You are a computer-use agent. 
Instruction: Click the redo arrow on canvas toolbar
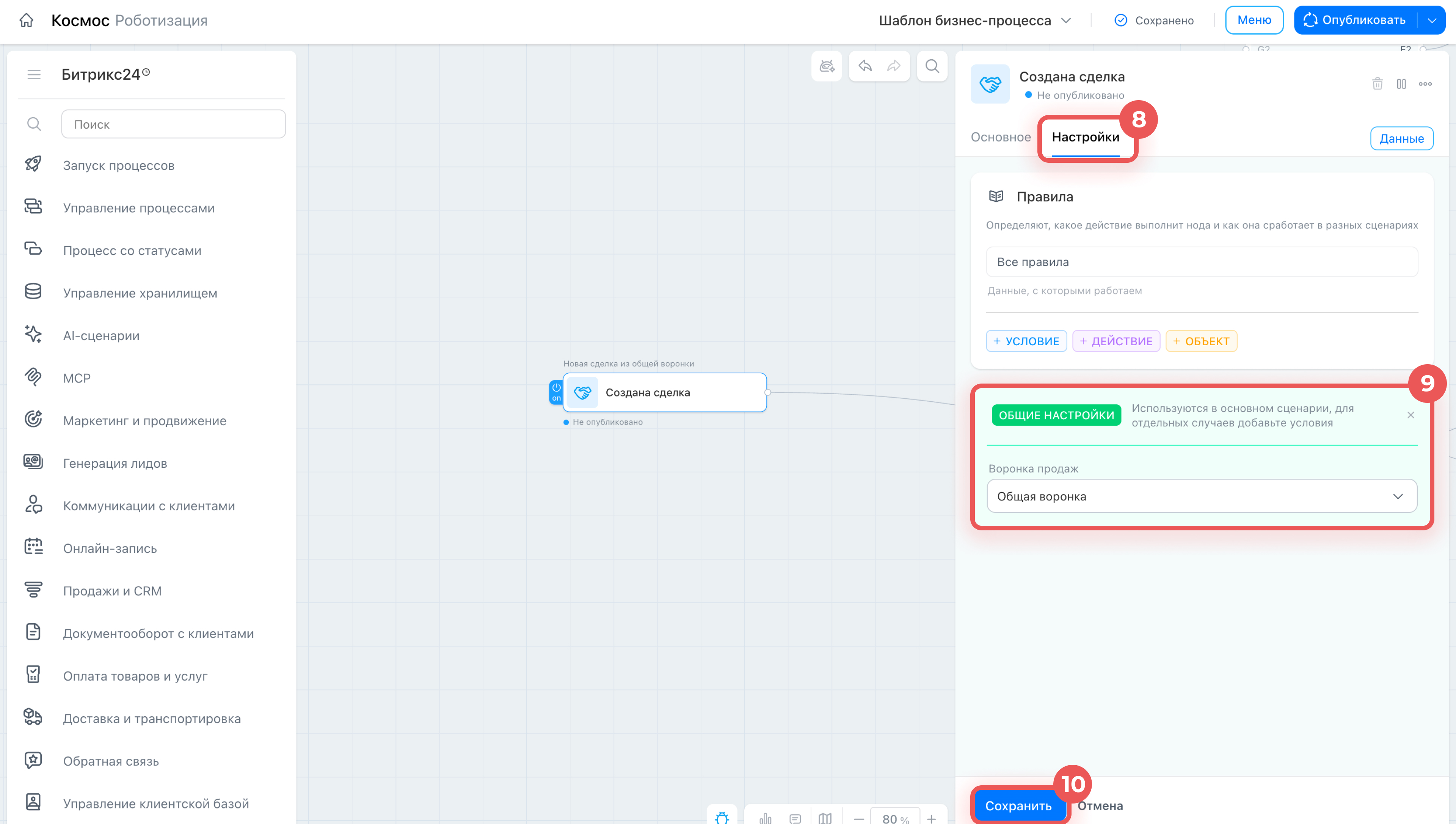point(894,66)
